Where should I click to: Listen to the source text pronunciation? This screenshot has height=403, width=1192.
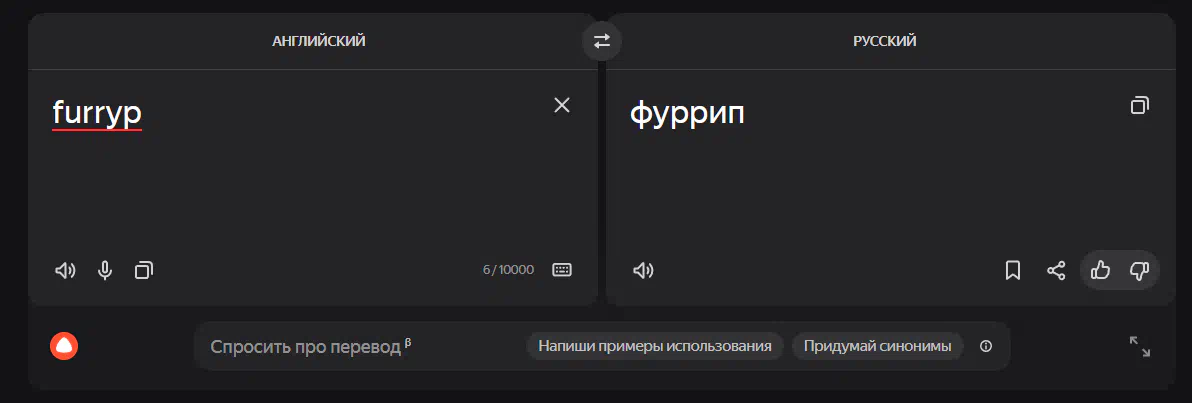coord(65,270)
